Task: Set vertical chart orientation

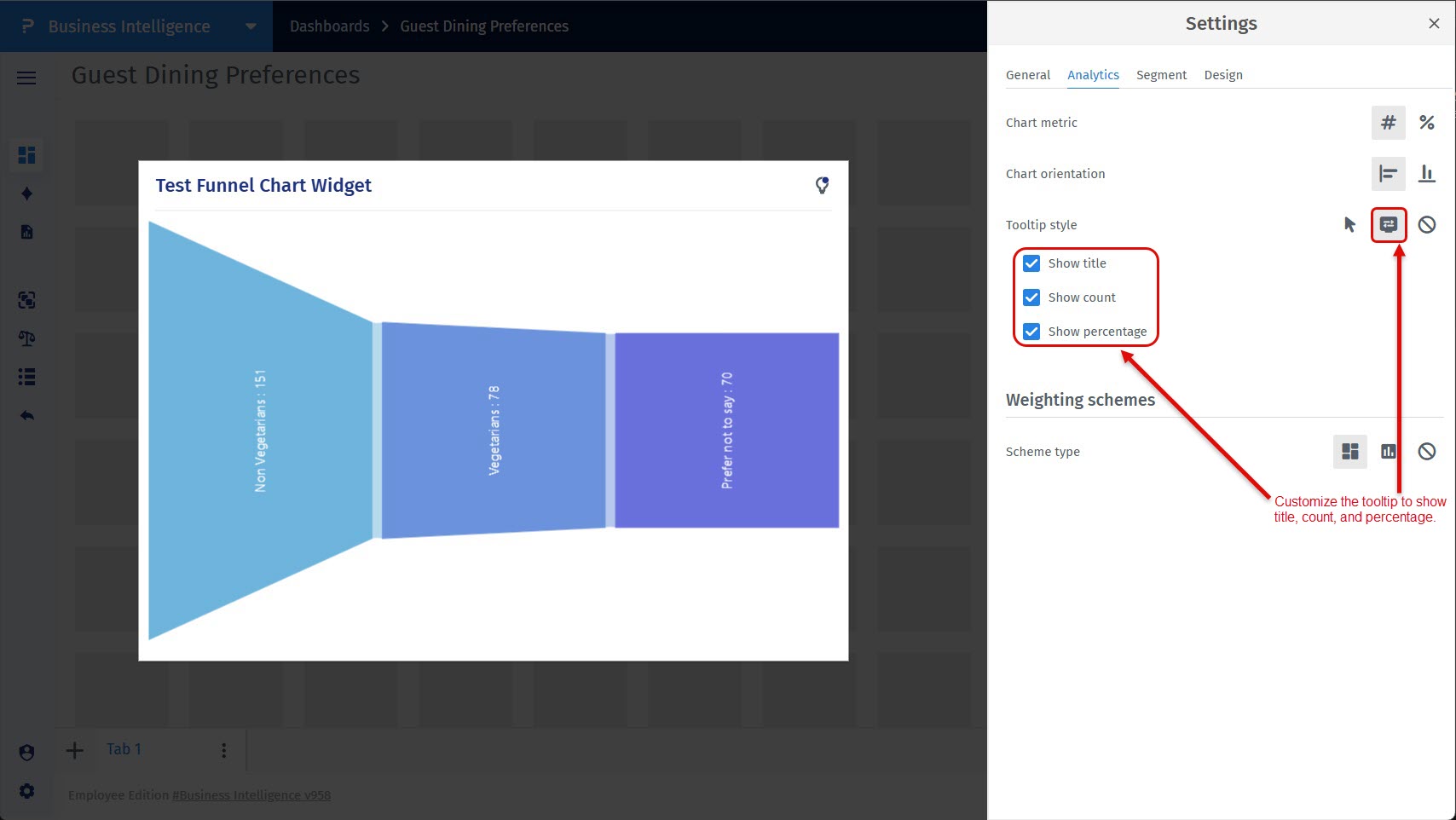Action: tap(1426, 174)
